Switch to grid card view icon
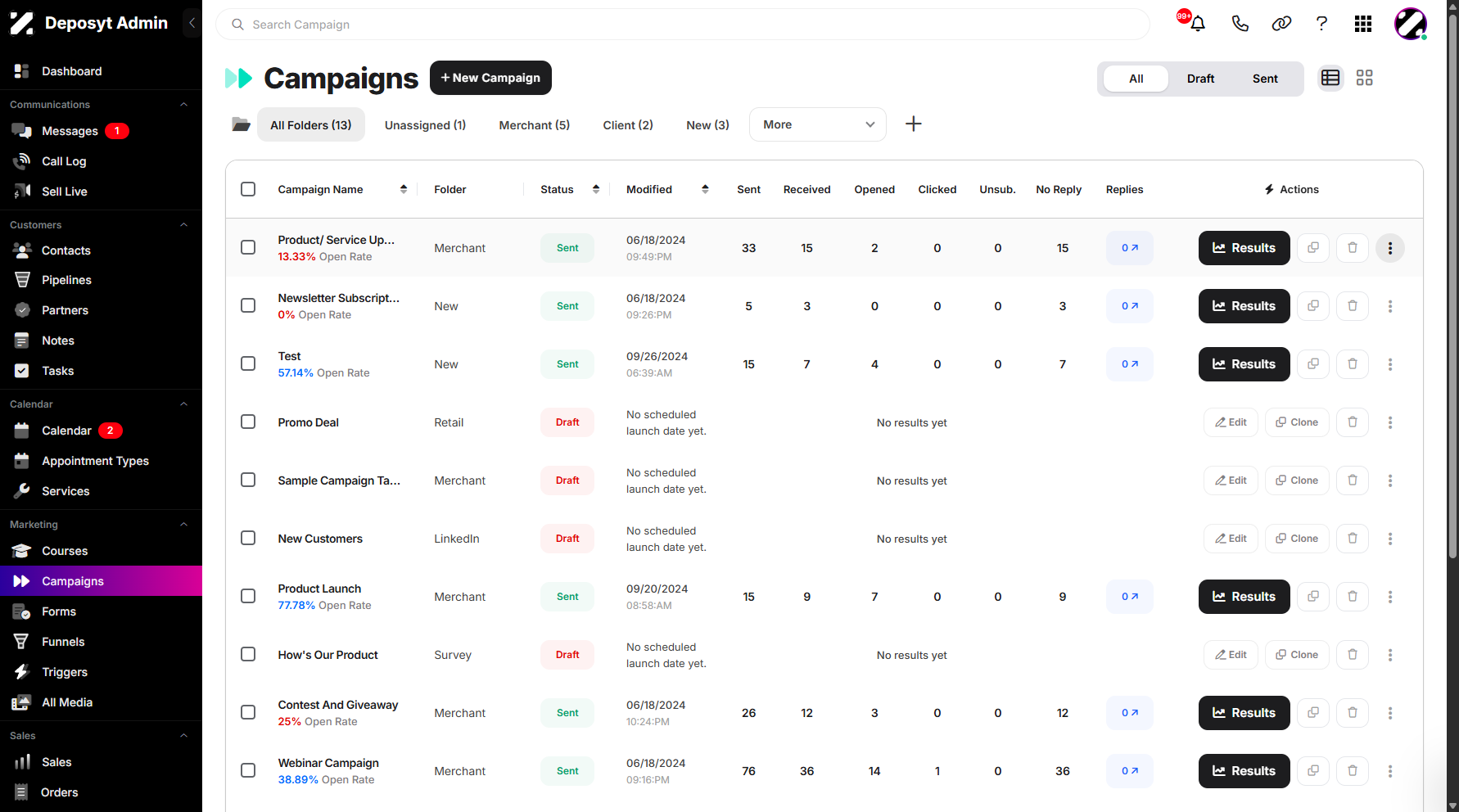Image resolution: width=1459 pixels, height=812 pixels. pos(1364,78)
